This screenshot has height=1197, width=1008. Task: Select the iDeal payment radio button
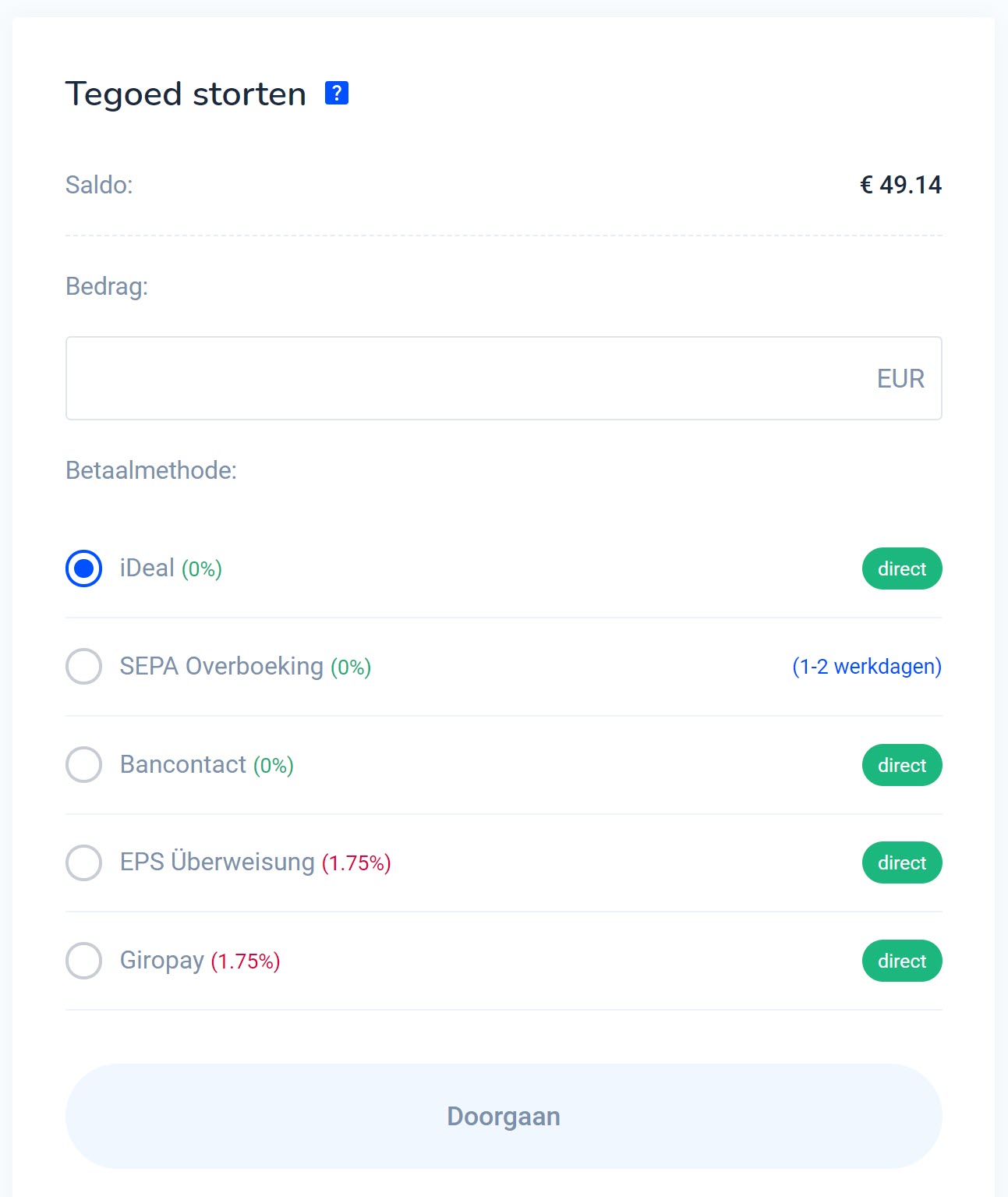83,568
